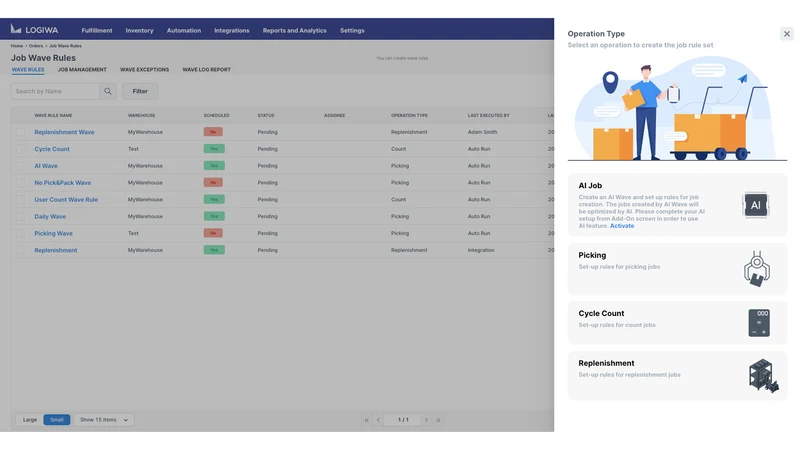Open the Fulfillment menu
The image size is (800, 450).
(97, 31)
